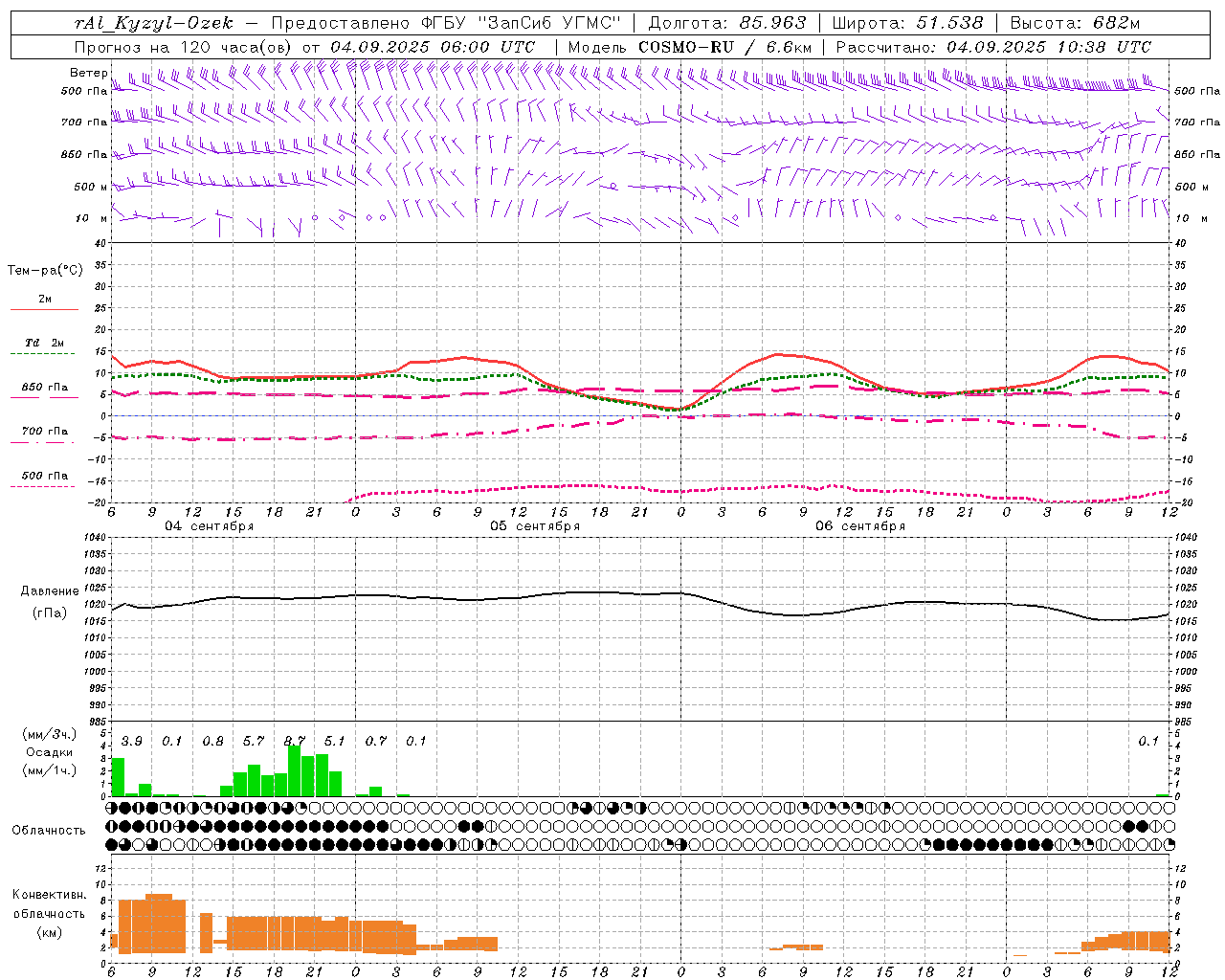Screen dimensions: 1225x980
Task: Select the 5.7 precipitation total
Action: coord(254,741)
